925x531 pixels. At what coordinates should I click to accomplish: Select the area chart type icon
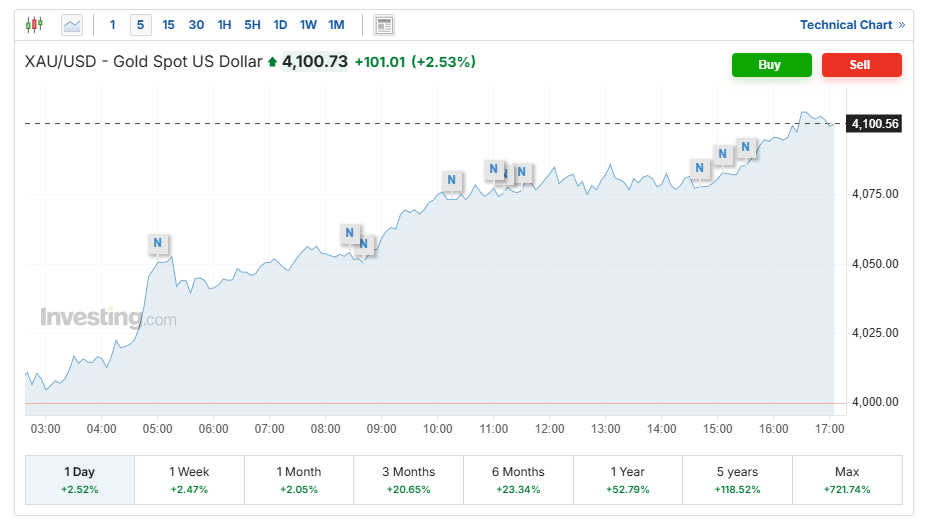[x=71, y=25]
